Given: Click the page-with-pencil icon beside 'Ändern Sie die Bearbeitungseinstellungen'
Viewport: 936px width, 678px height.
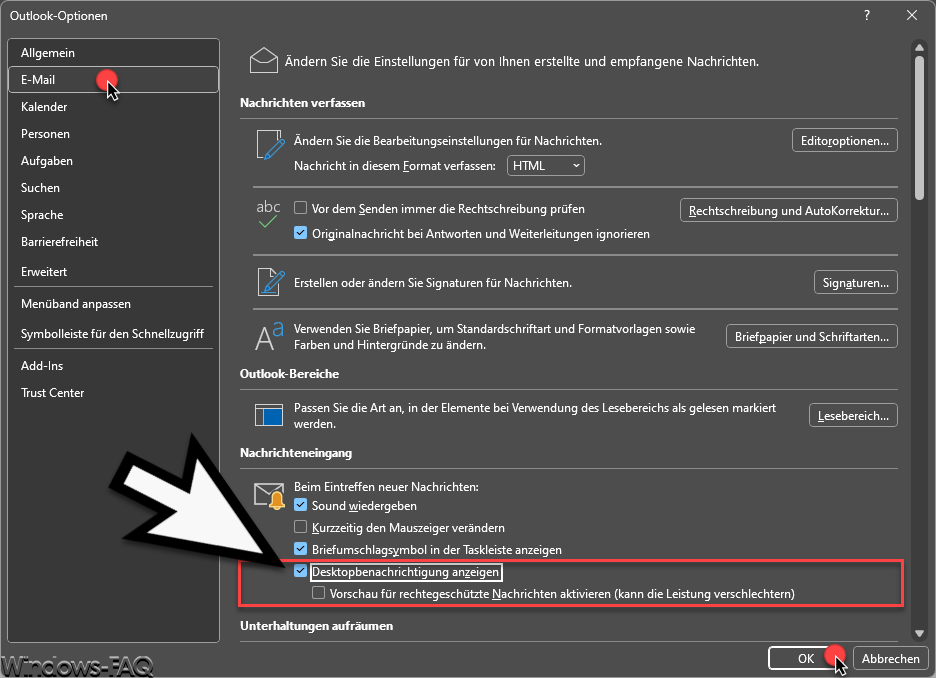Looking at the screenshot, I should click(270, 145).
